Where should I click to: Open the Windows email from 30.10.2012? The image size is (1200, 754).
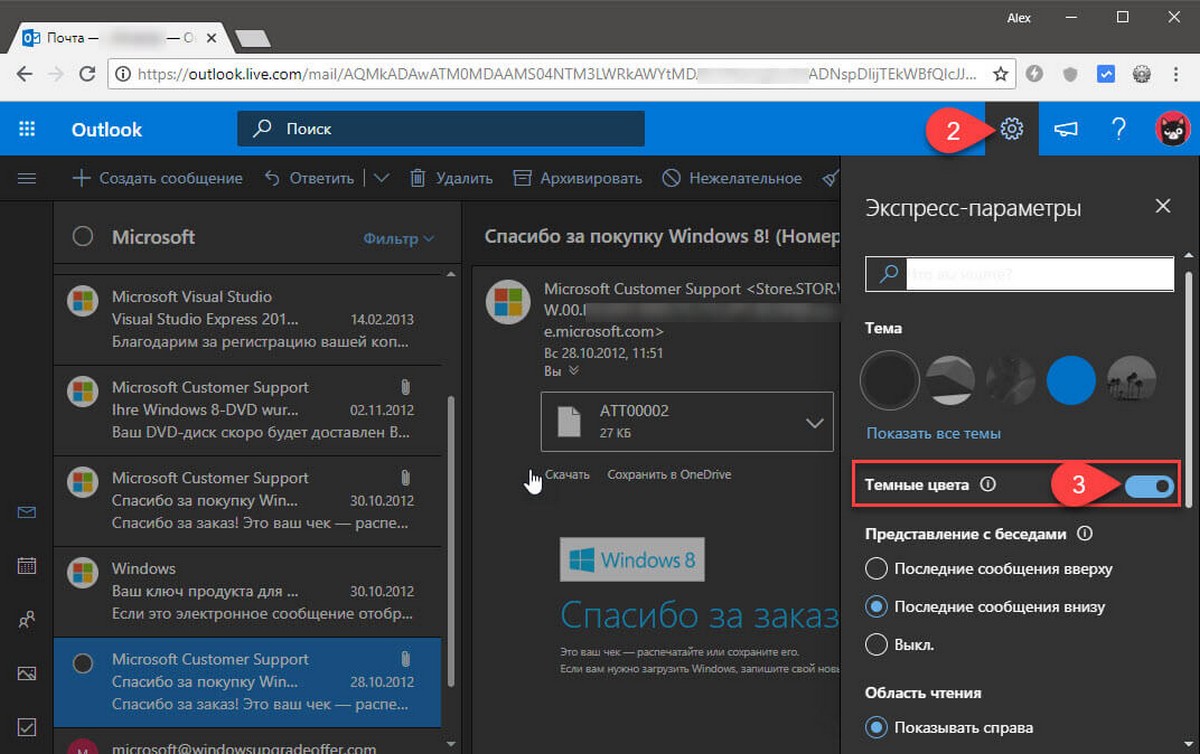point(247,591)
